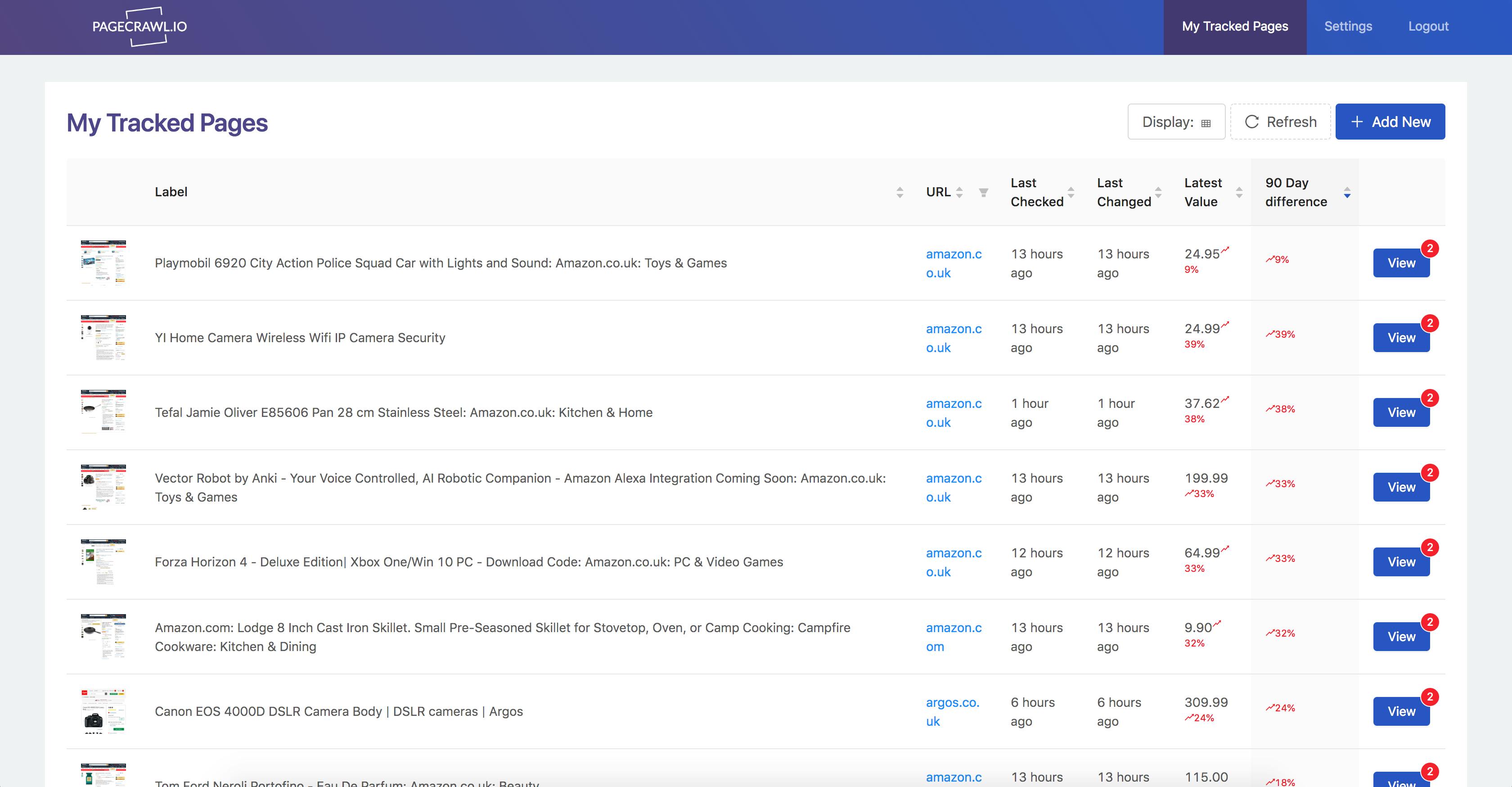View the Lodge Cast Iron Skillet page
This screenshot has width=1512, height=787.
click(1401, 637)
